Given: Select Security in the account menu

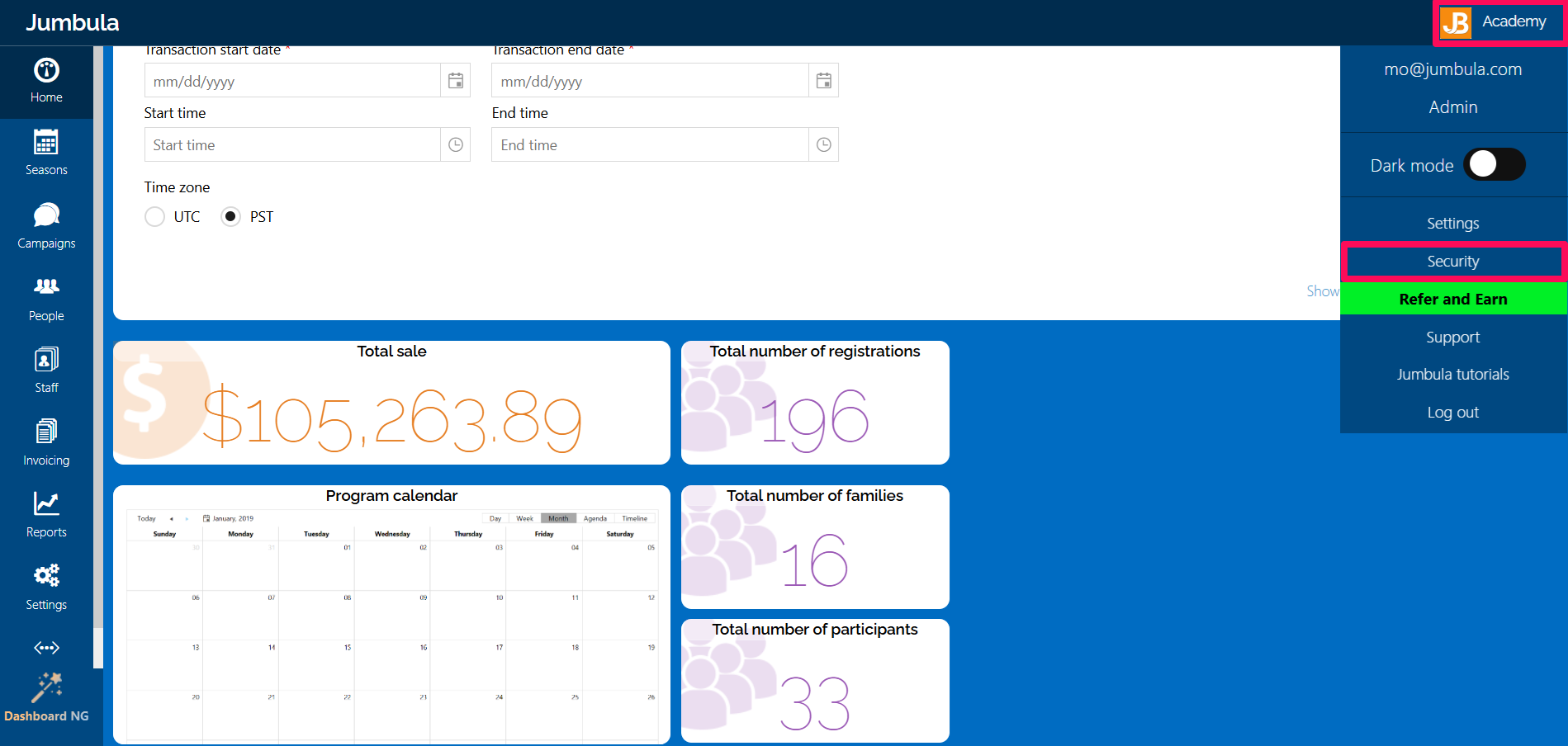Looking at the screenshot, I should pyautogui.click(x=1453, y=262).
